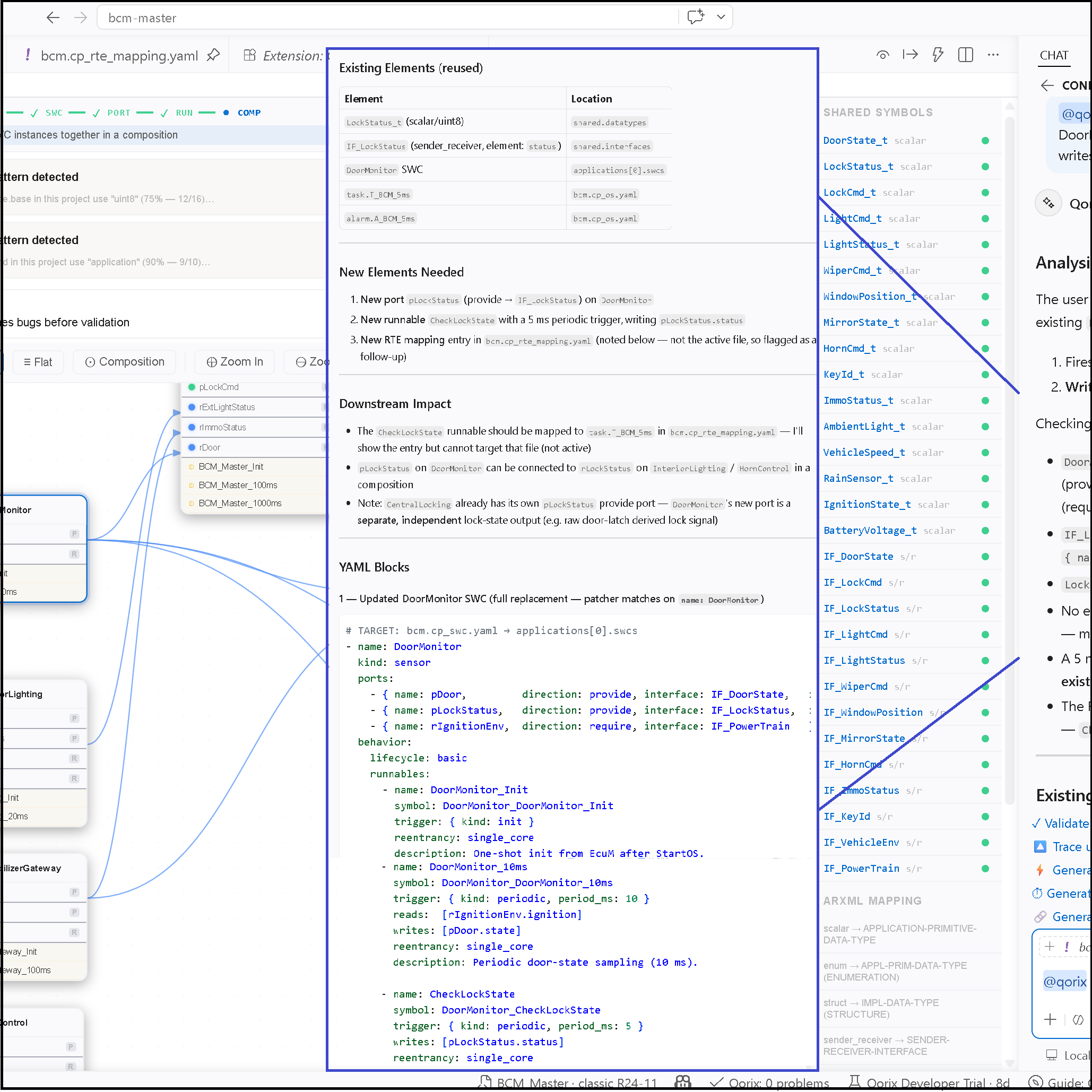Open VehicleSpeed_t in Shared Symbols
1092x1092 pixels.
click(864, 452)
